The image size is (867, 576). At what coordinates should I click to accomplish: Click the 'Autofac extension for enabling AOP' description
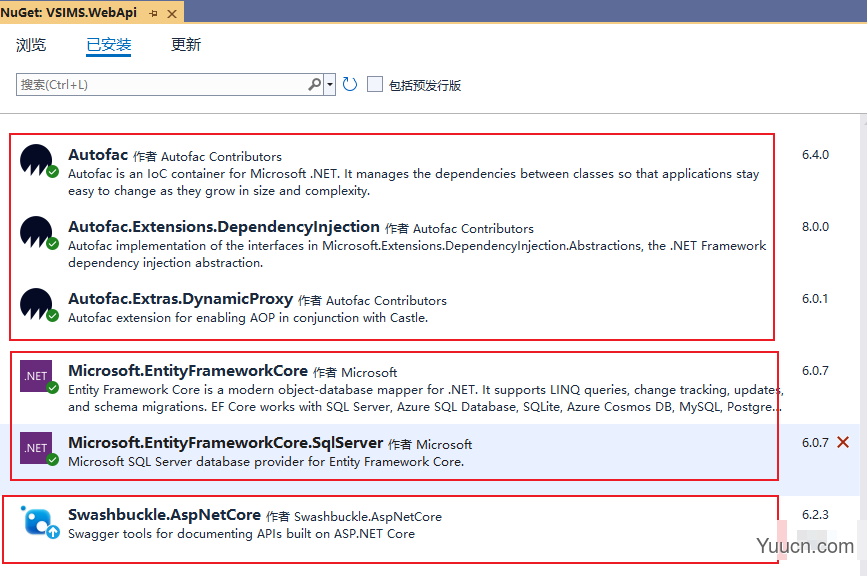coord(248,318)
